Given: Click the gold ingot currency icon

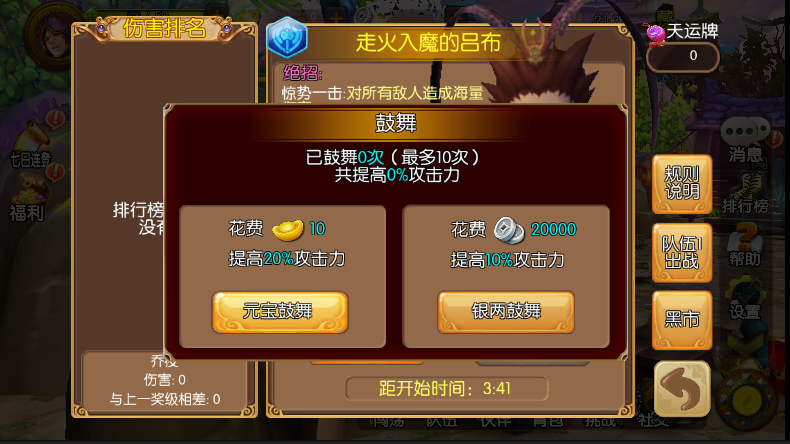Looking at the screenshot, I should point(287,230).
